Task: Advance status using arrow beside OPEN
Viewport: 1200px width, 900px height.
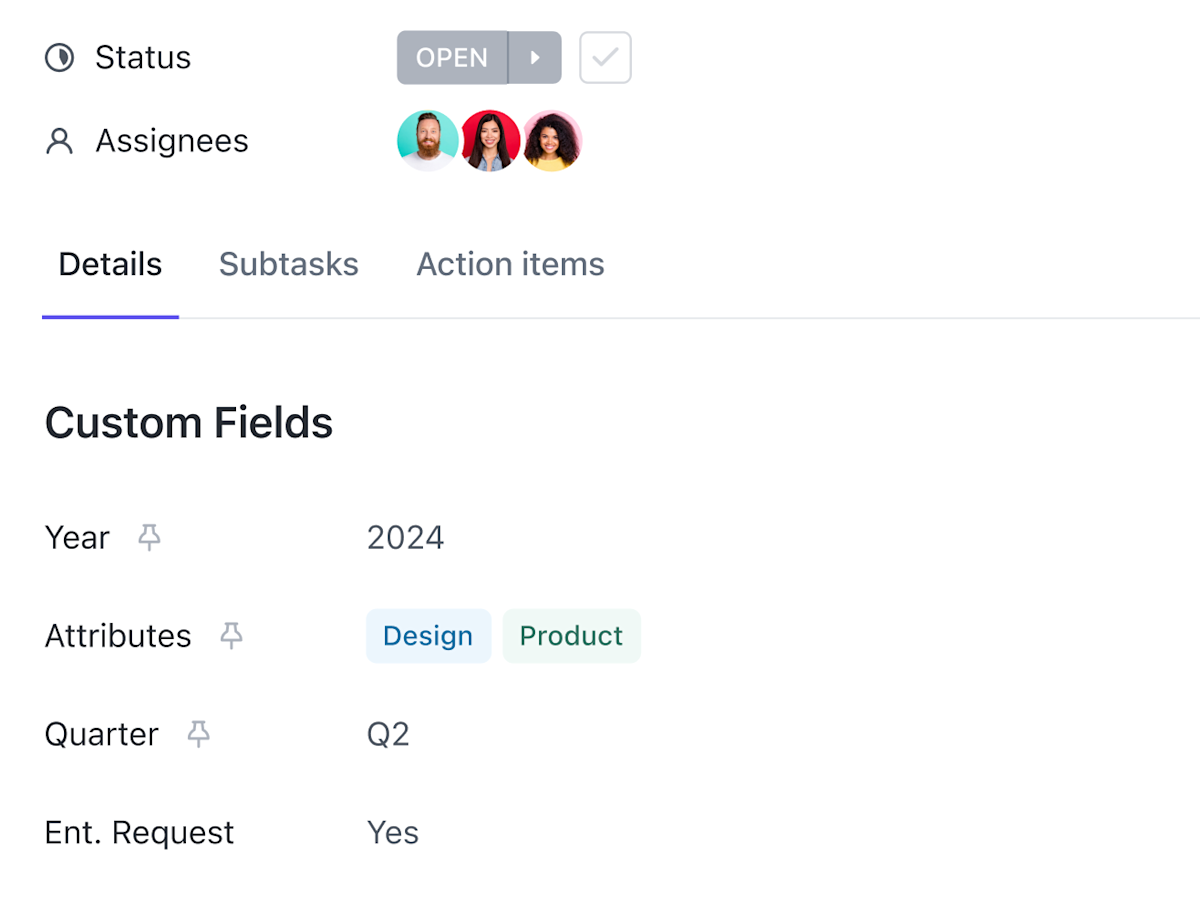Action: pyautogui.click(x=535, y=58)
